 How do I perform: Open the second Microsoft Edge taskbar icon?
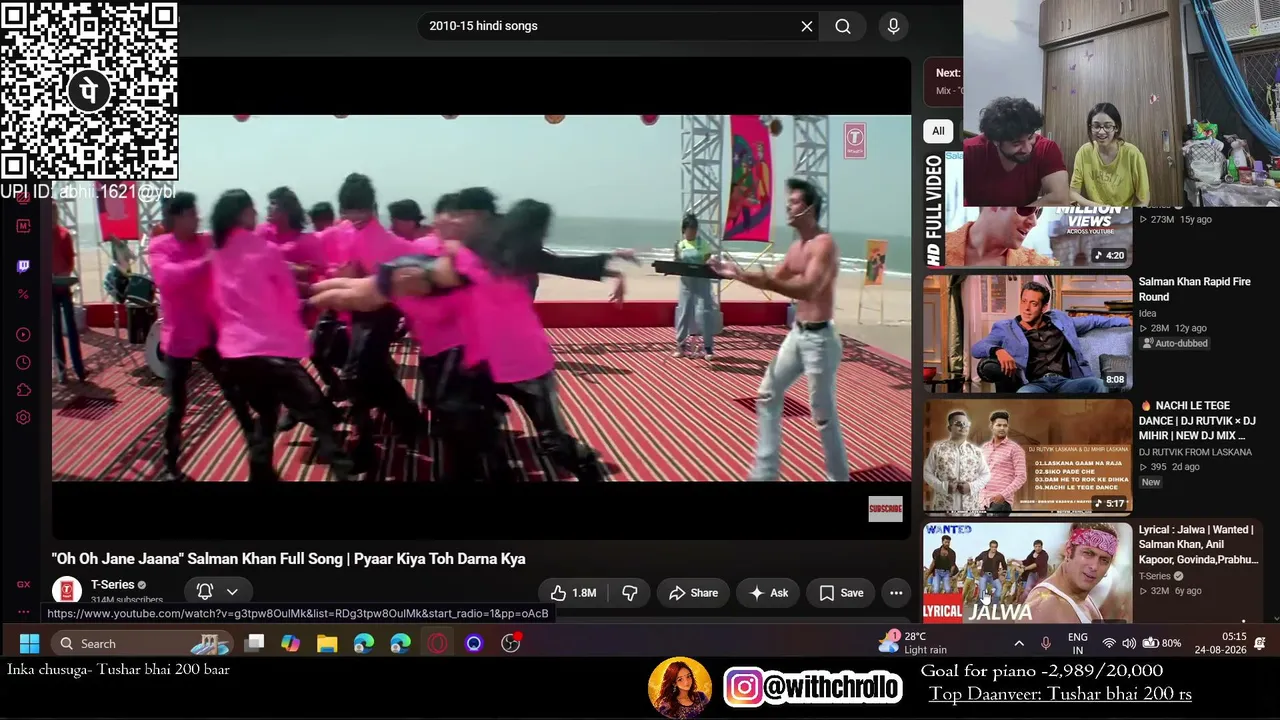click(x=400, y=644)
